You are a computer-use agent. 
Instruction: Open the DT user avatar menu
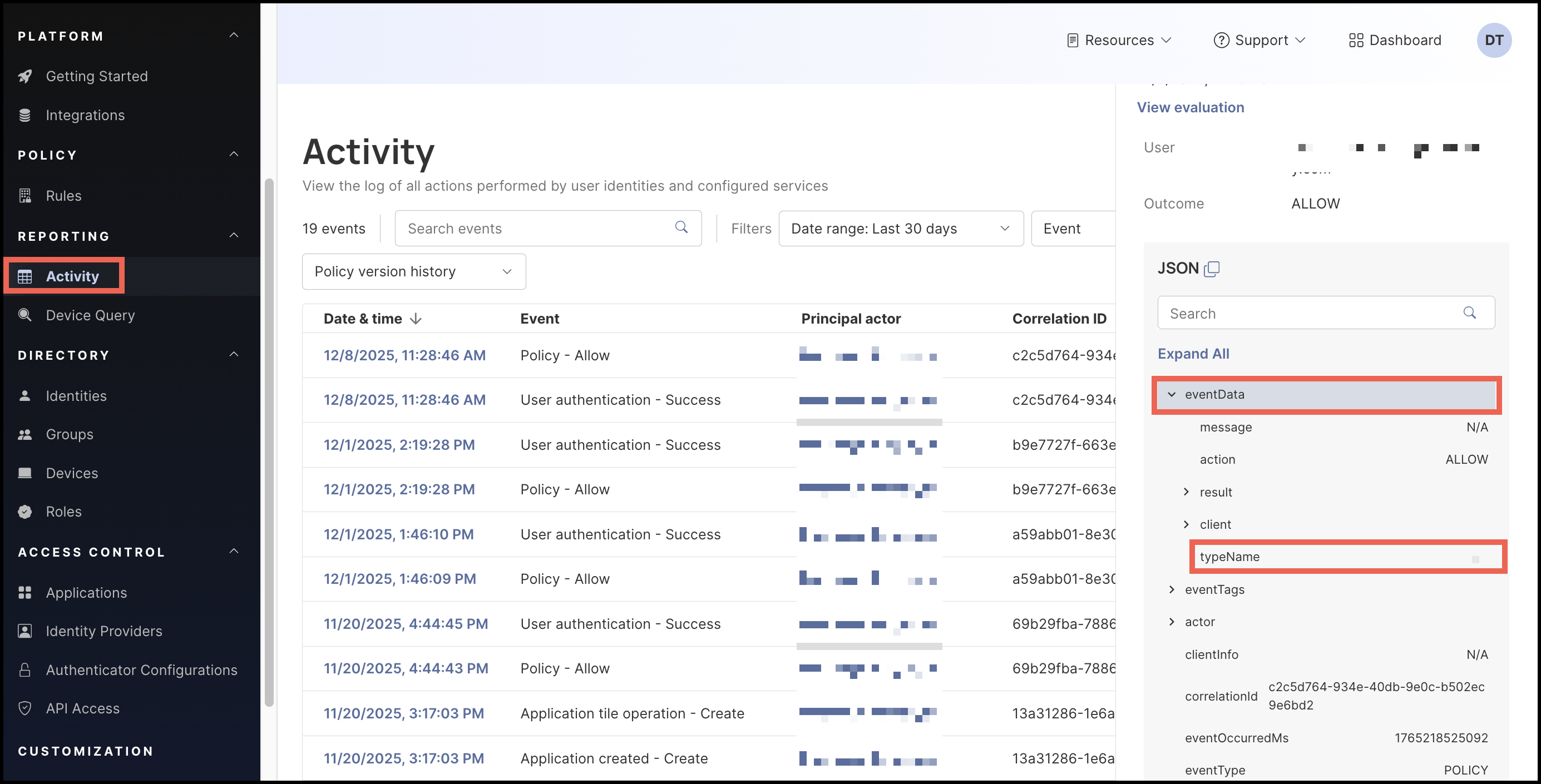tap(1493, 40)
